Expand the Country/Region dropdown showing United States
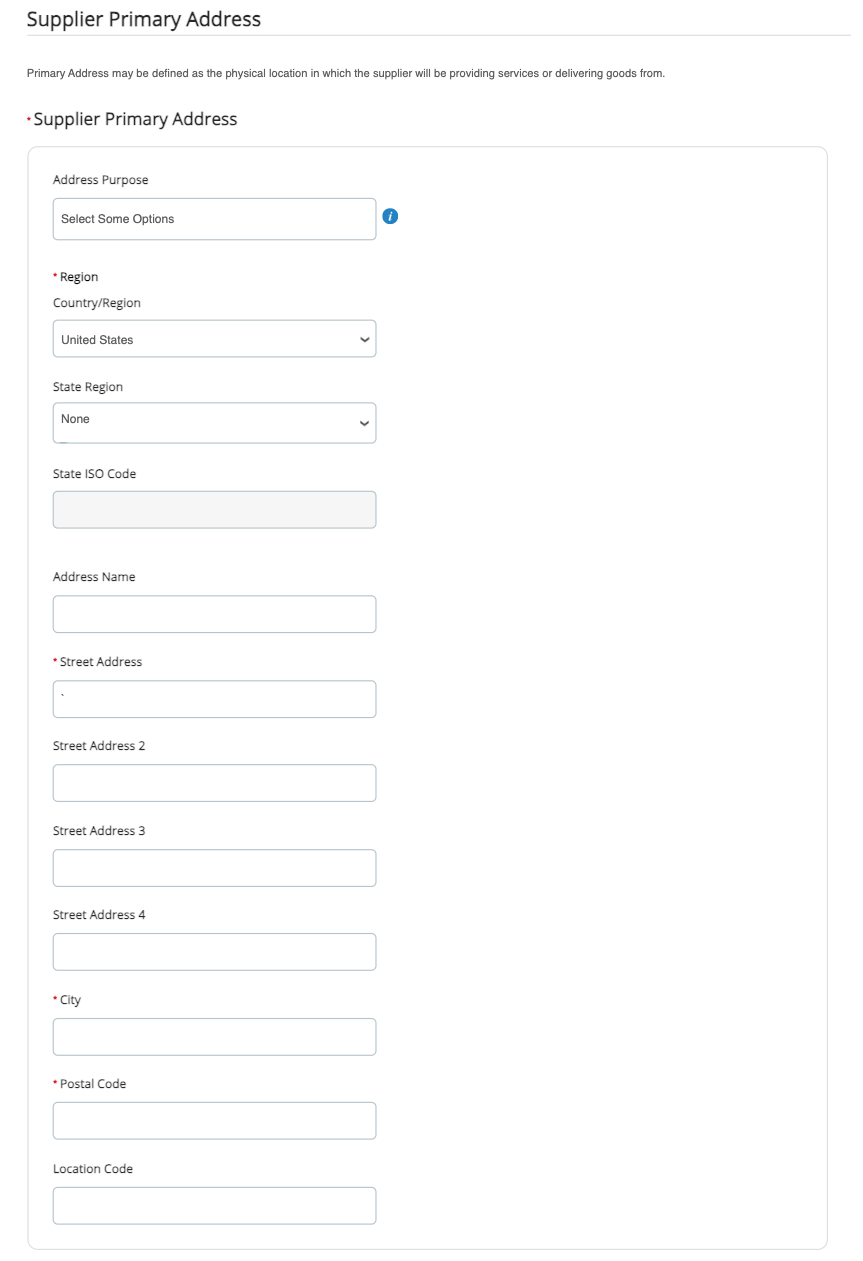 pyautogui.click(x=214, y=339)
